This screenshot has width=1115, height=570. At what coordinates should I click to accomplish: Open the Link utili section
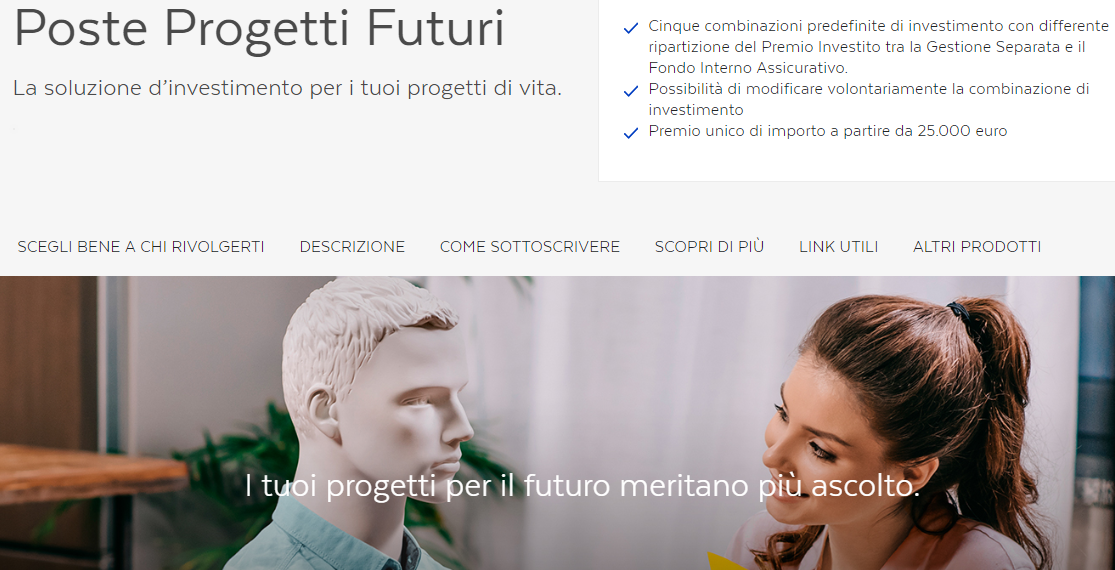click(x=838, y=247)
